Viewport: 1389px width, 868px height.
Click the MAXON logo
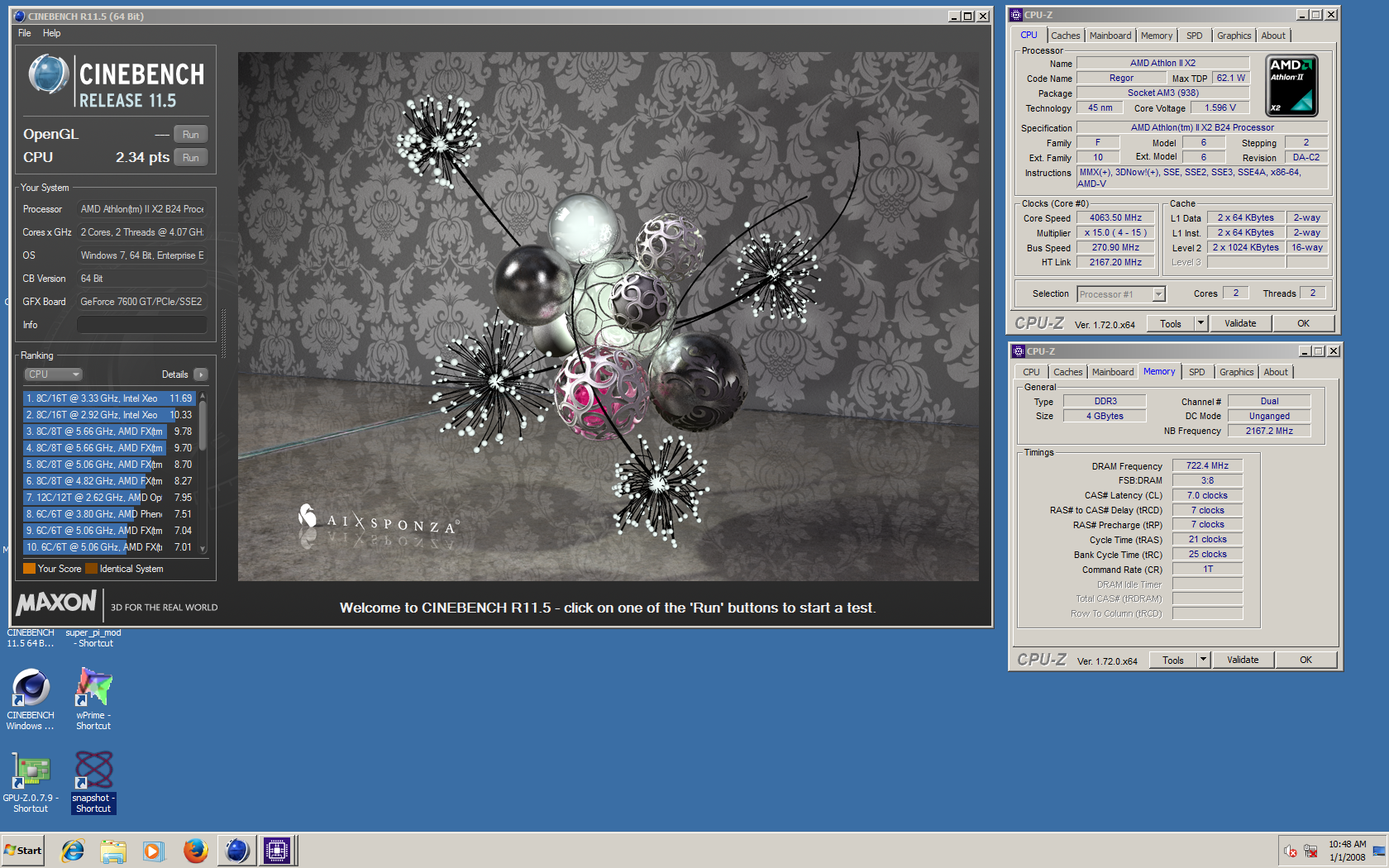(x=56, y=603)
